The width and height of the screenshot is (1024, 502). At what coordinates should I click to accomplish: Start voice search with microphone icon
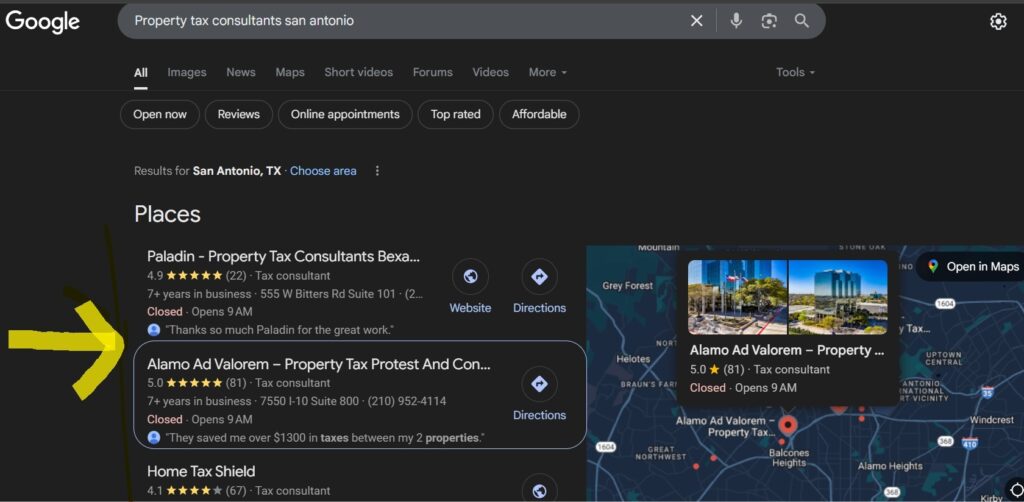736,21
